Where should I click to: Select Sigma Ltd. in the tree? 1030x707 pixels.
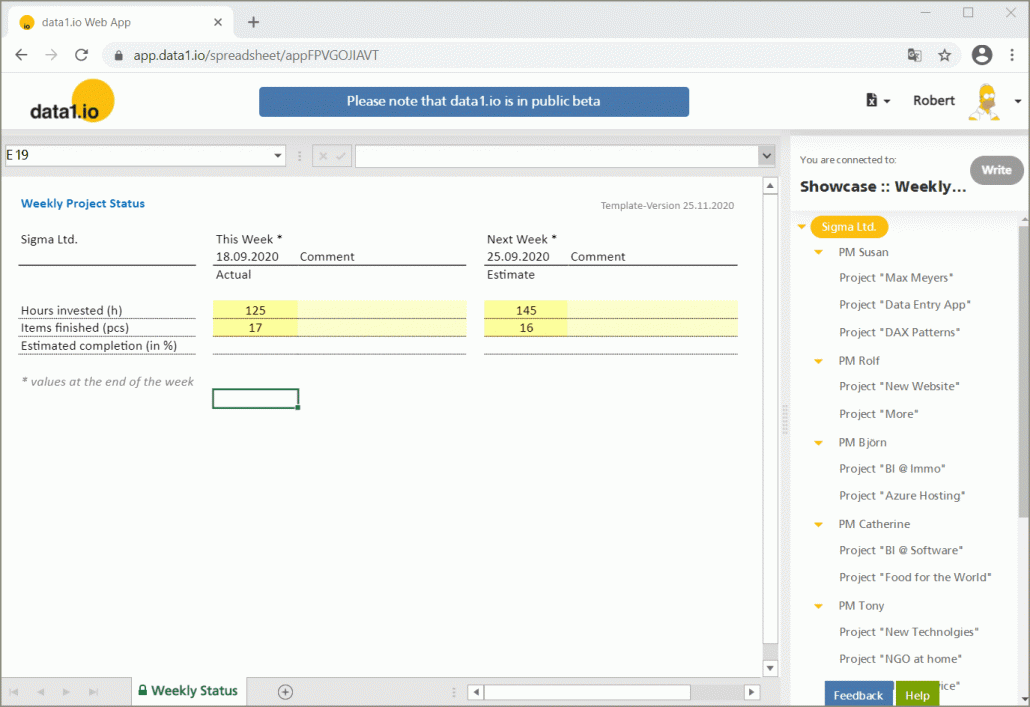click(x=849, y=227)
